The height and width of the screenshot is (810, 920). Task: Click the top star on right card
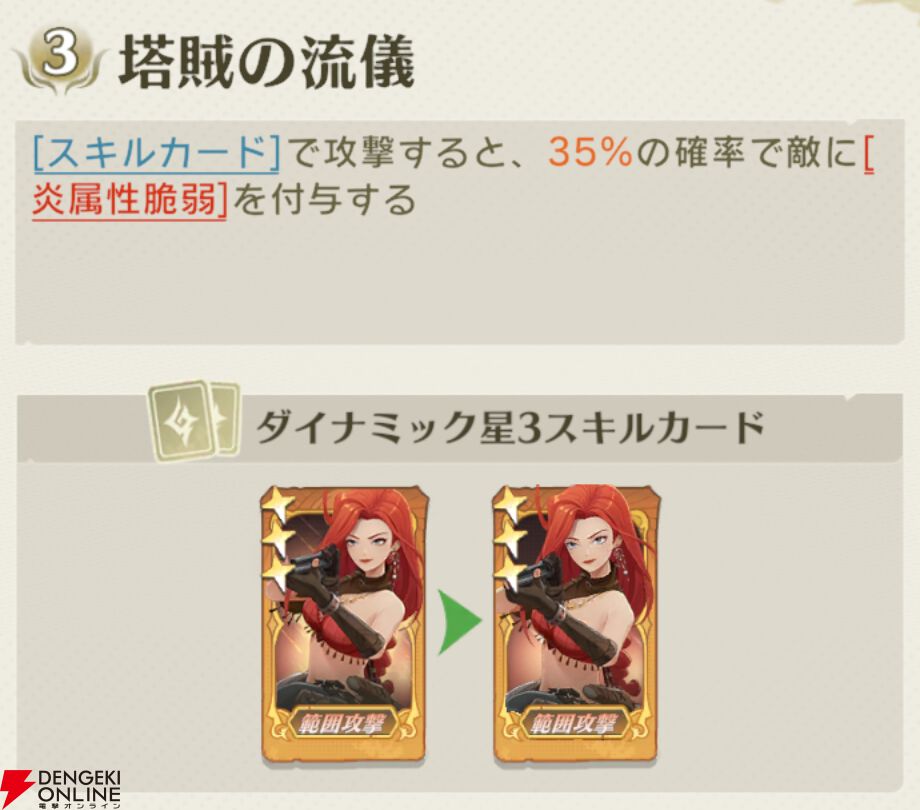coord(509,503)
